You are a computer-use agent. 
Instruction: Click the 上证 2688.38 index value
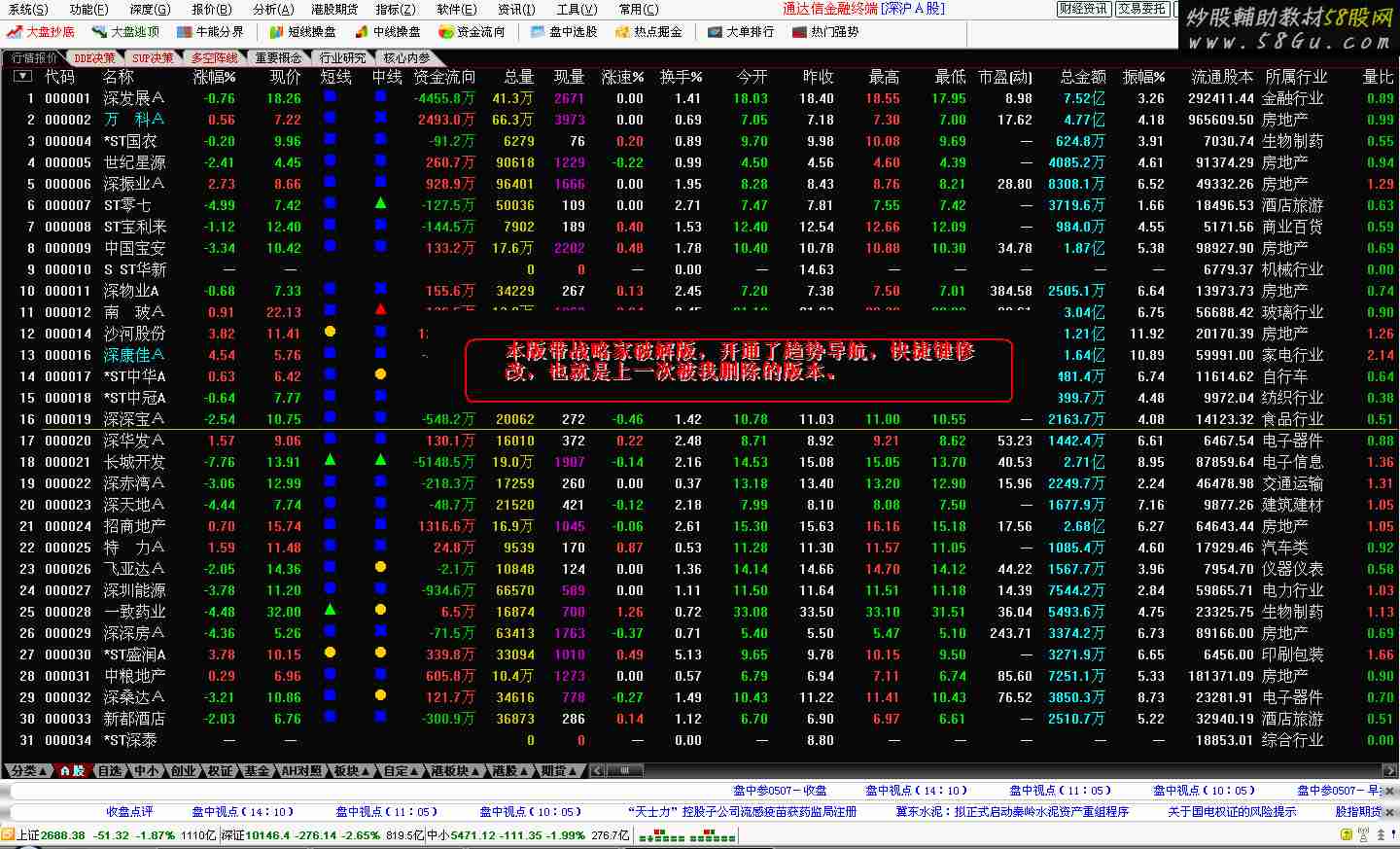point(63,834)
